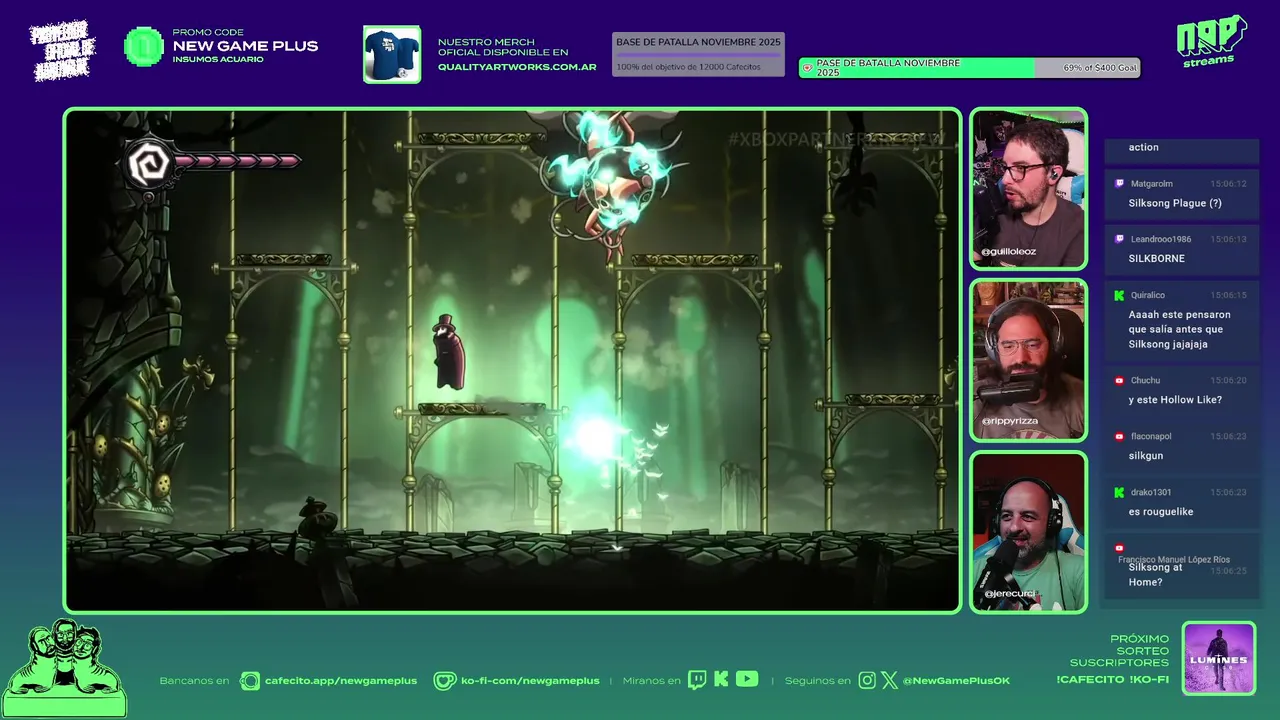Click the NGP streams logo

point(1211,41)
